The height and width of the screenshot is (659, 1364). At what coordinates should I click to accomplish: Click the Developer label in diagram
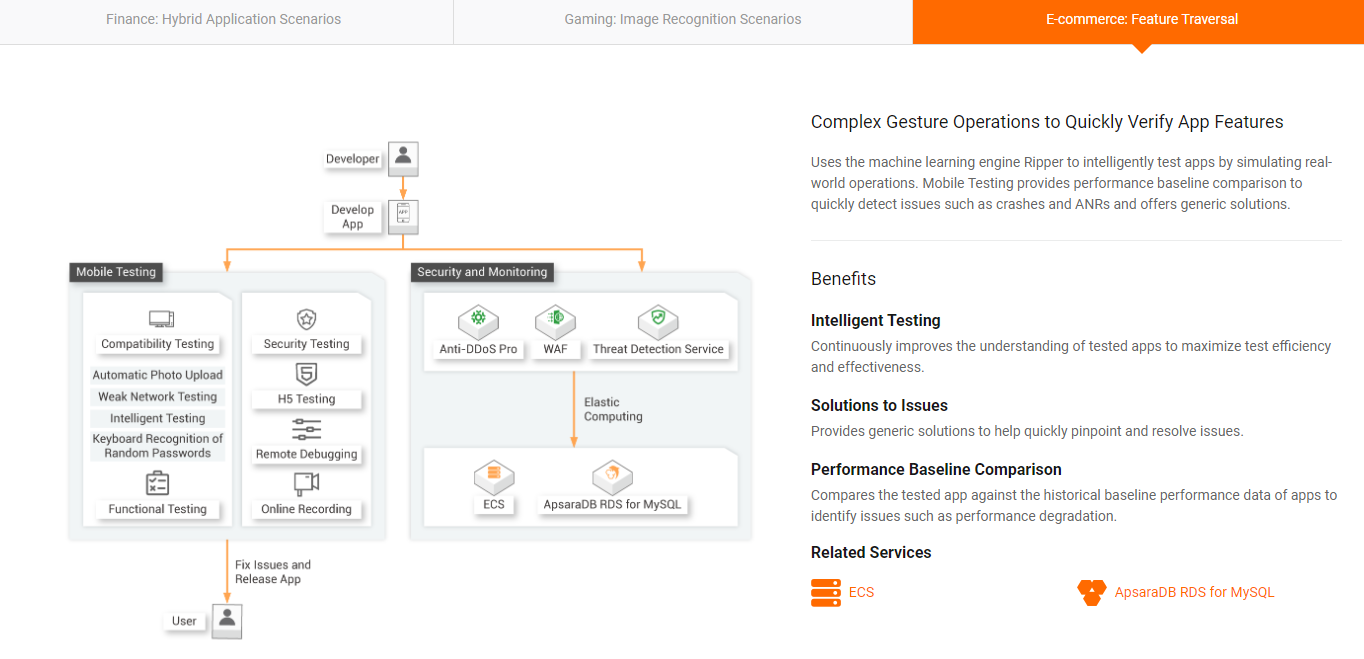tap(353, 159)
